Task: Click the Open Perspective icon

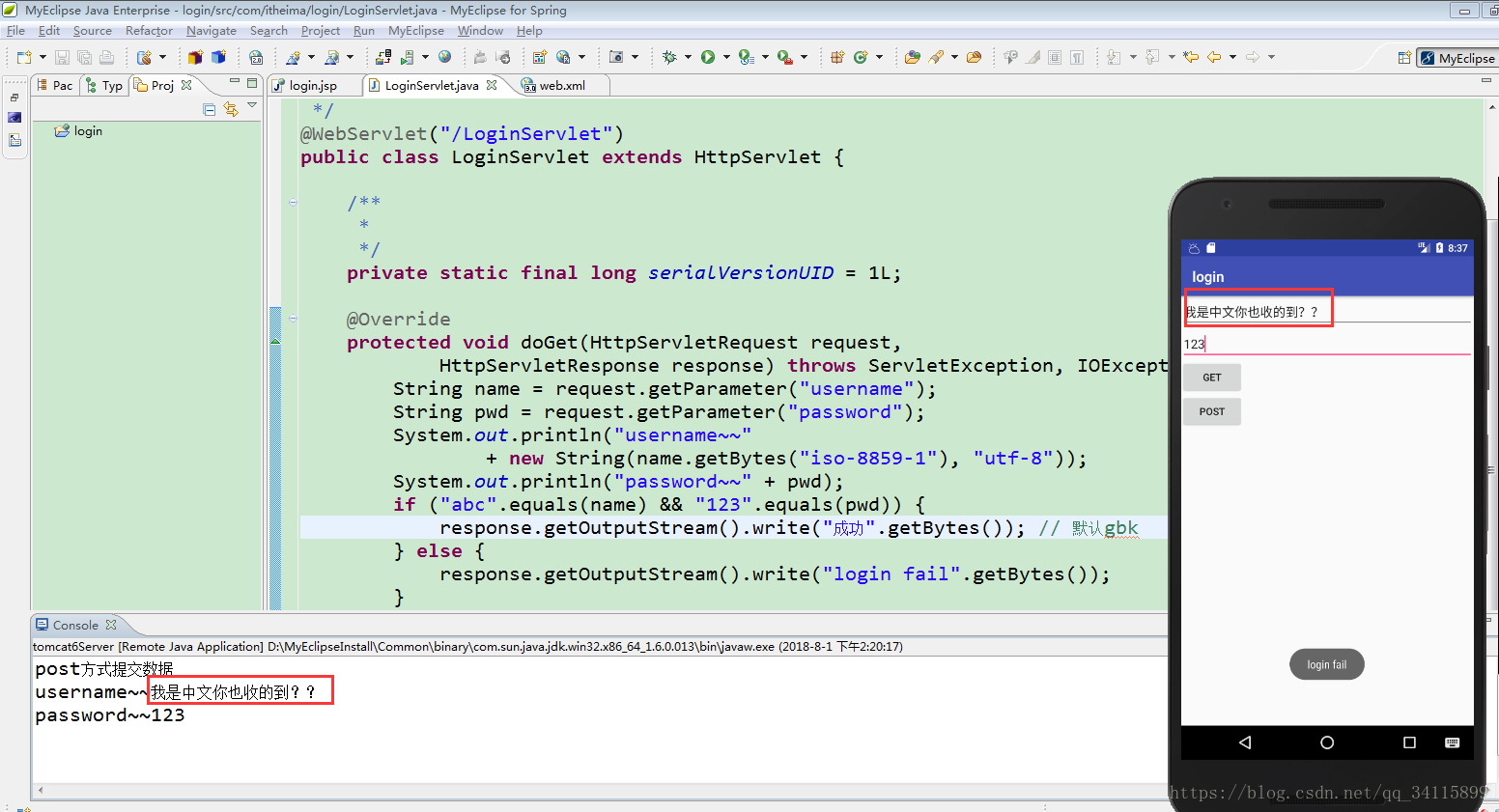Action: coord(1404,58)
